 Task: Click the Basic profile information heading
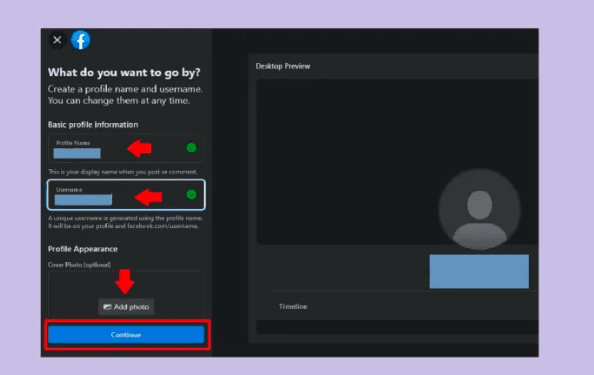[93, 125]
